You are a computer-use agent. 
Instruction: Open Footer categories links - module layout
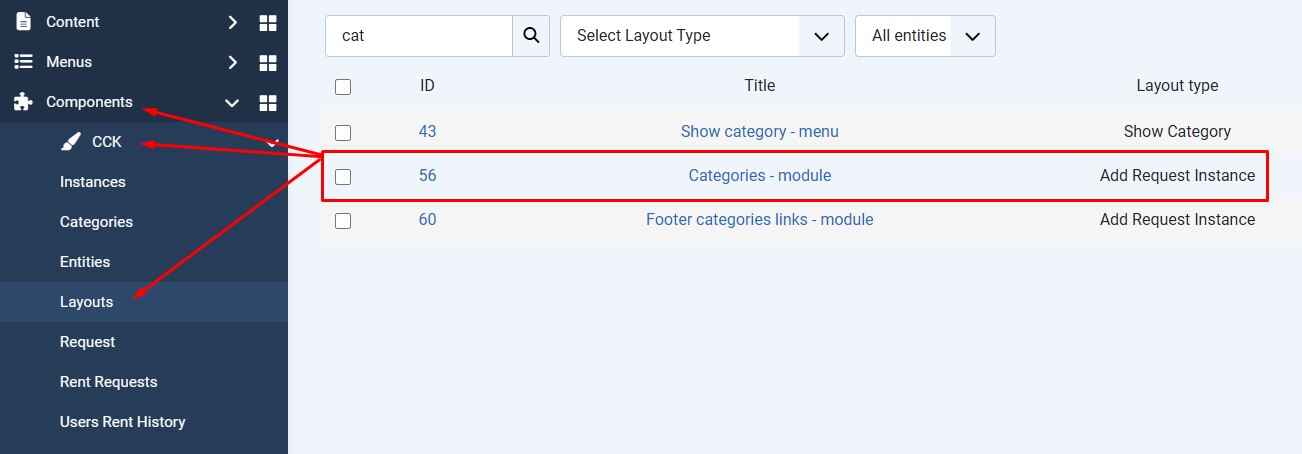coord(759,220)
